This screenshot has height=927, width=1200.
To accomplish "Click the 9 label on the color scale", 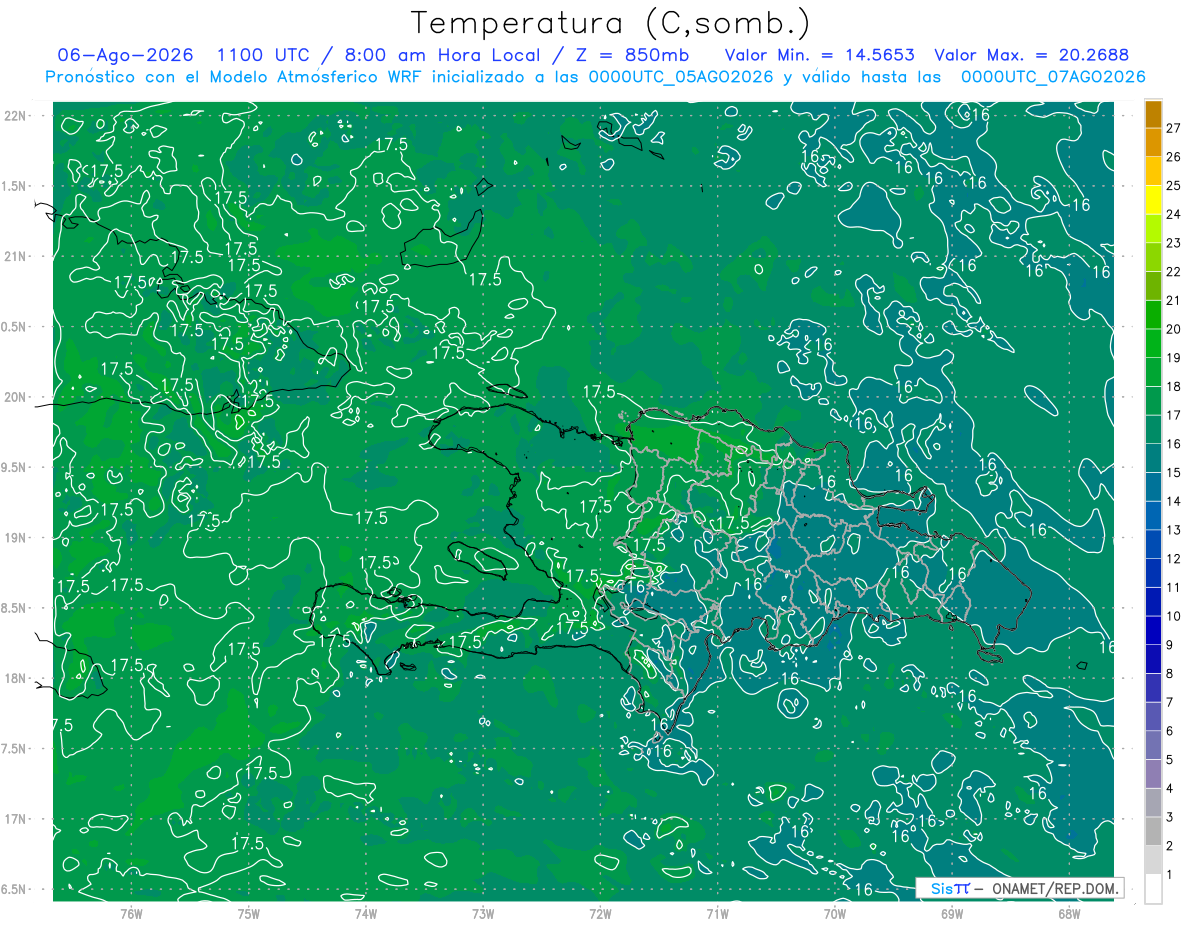I will pos(1170,645).
